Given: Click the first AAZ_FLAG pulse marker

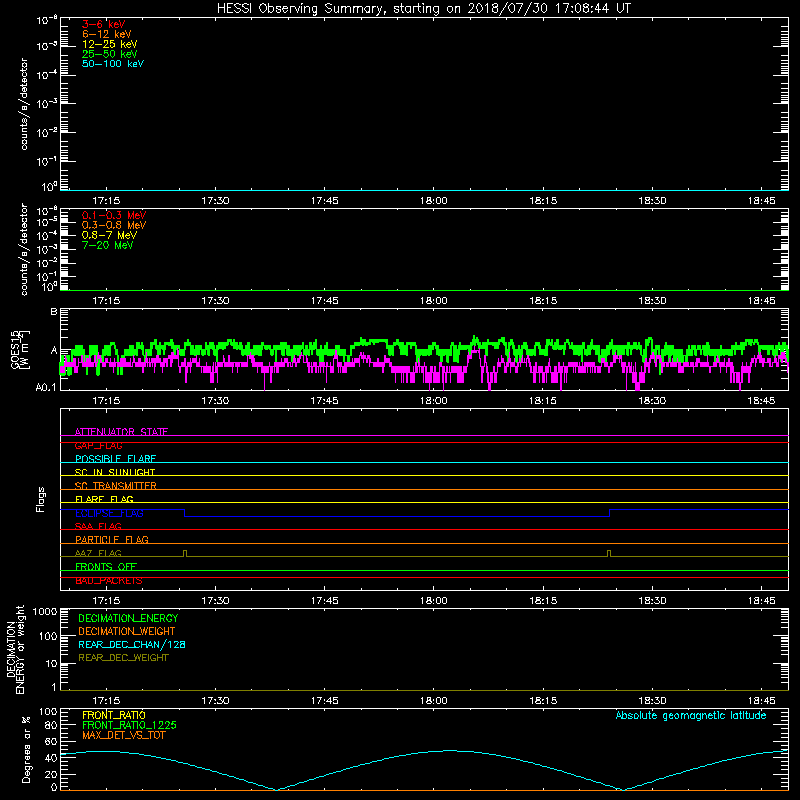Looking at the screenshot, I should pos(185,553).
